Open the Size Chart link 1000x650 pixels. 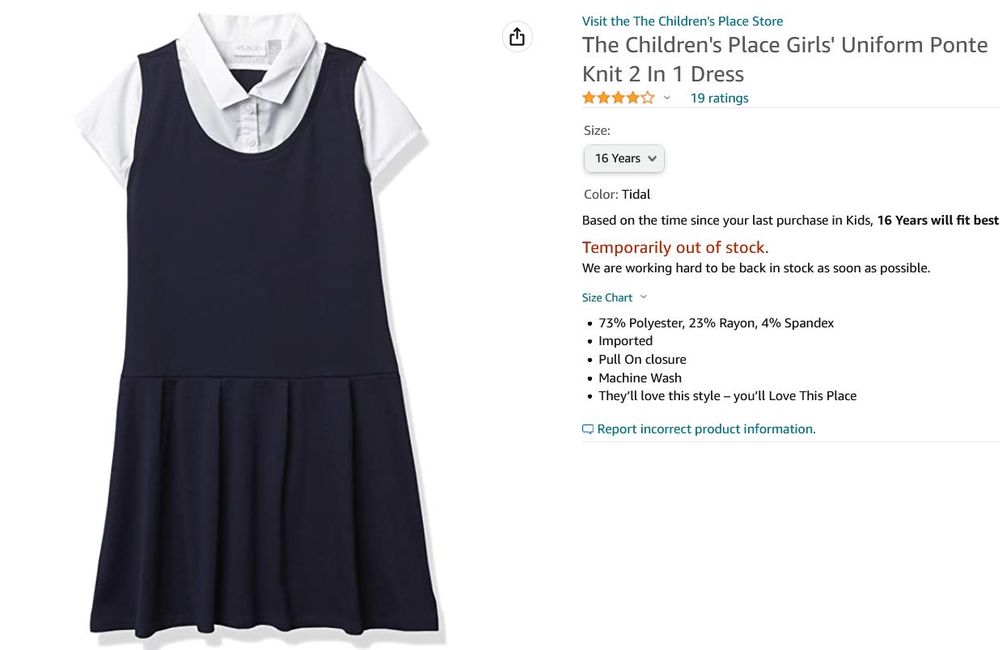607,297
